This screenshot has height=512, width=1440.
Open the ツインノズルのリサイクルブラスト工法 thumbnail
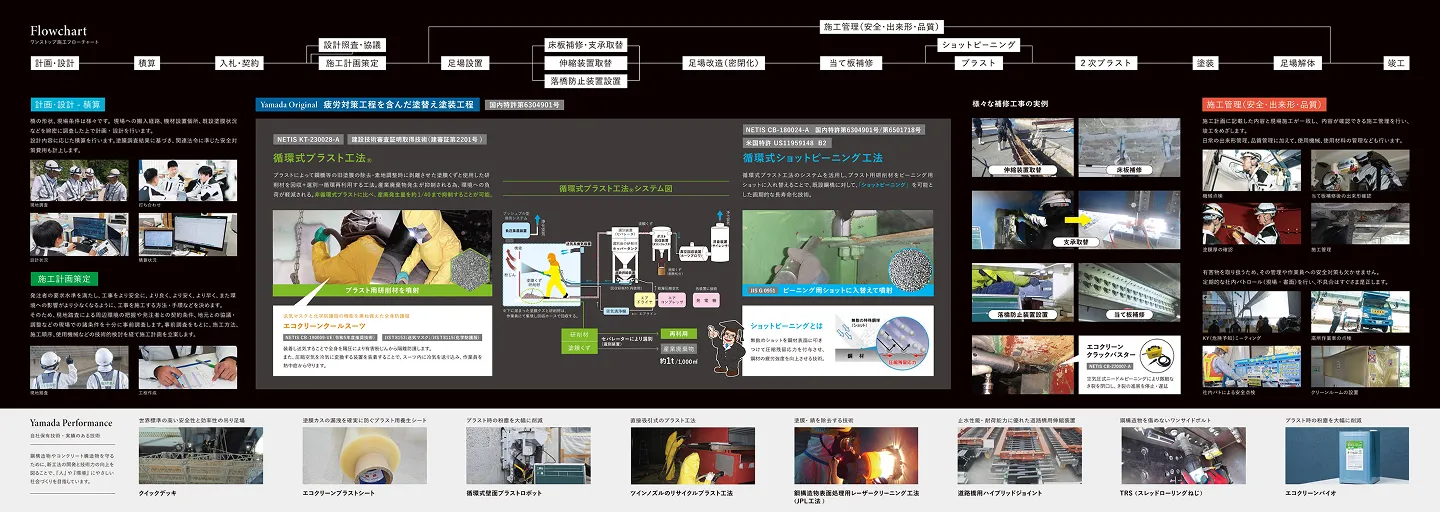pyautogui.click(x=691, y=456)
